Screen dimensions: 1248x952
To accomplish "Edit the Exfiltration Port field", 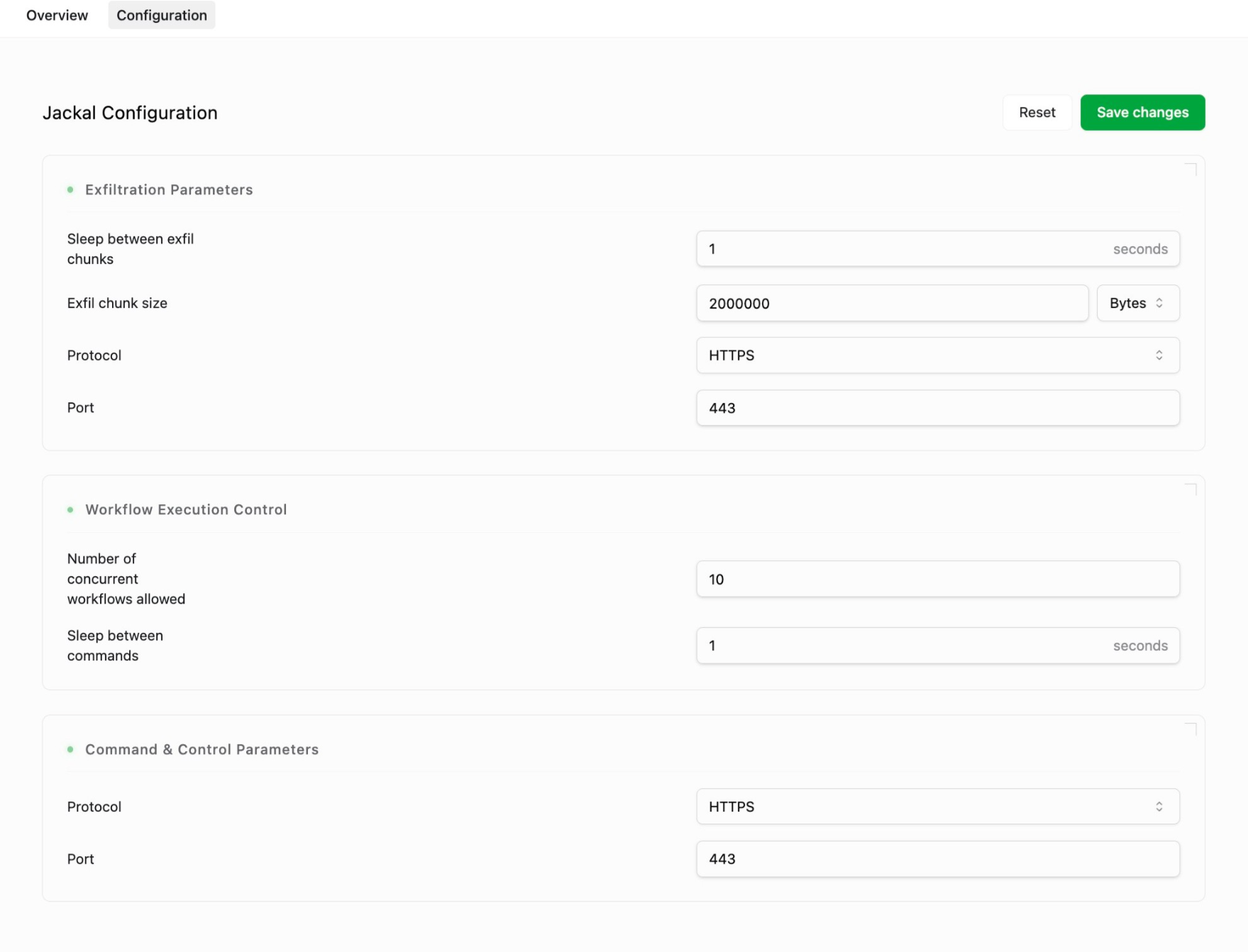I will pyautogui.click(x=937, y=408).
